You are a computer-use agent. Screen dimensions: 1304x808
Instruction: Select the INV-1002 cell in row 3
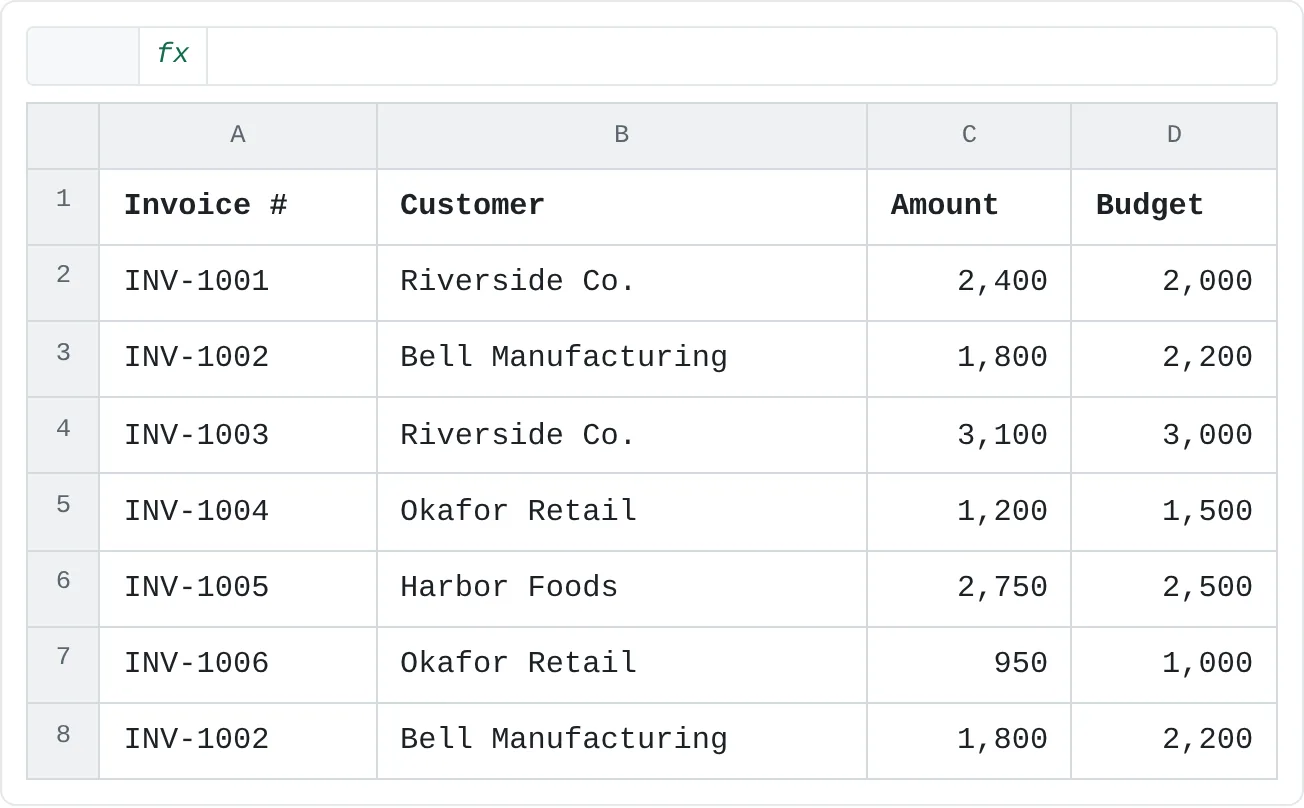238,359
